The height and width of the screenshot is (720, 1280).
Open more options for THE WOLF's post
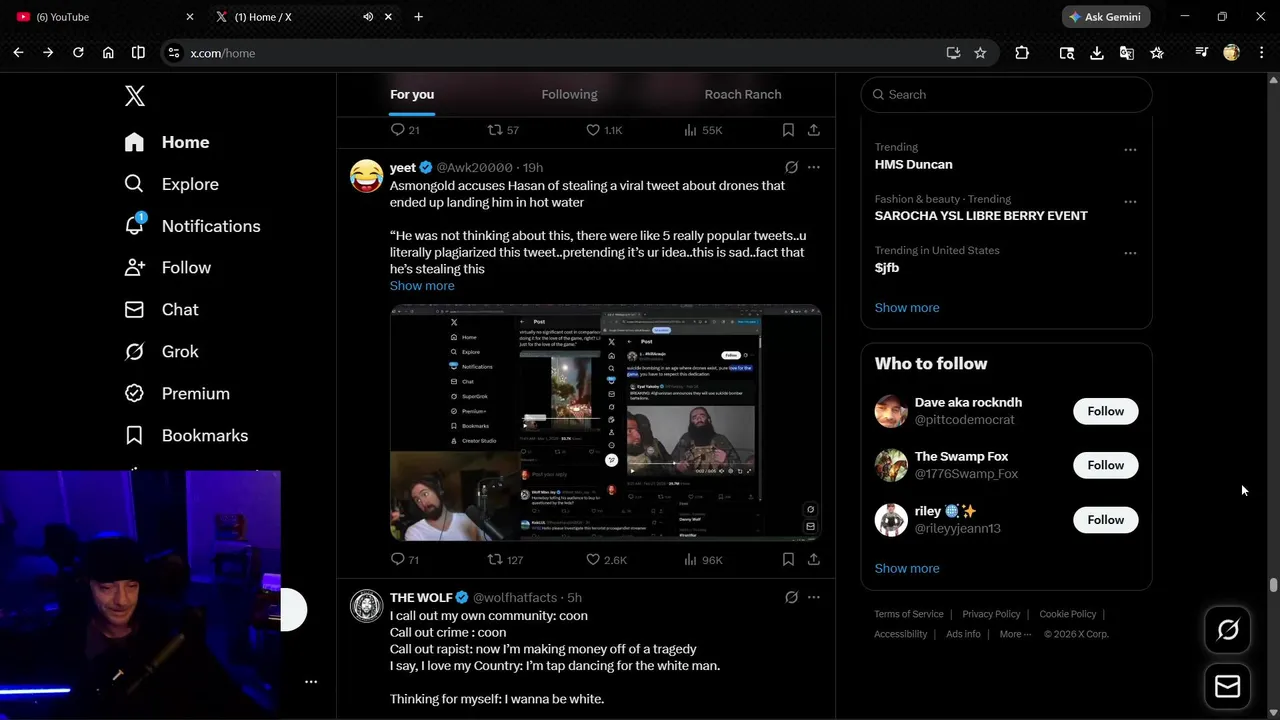[x=814, y=597]
